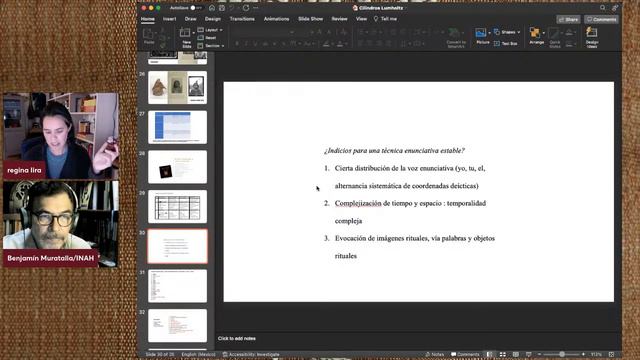This screenshot has height=360, width=640.
Task: Click regina lira's video tile
Action: 61,136
